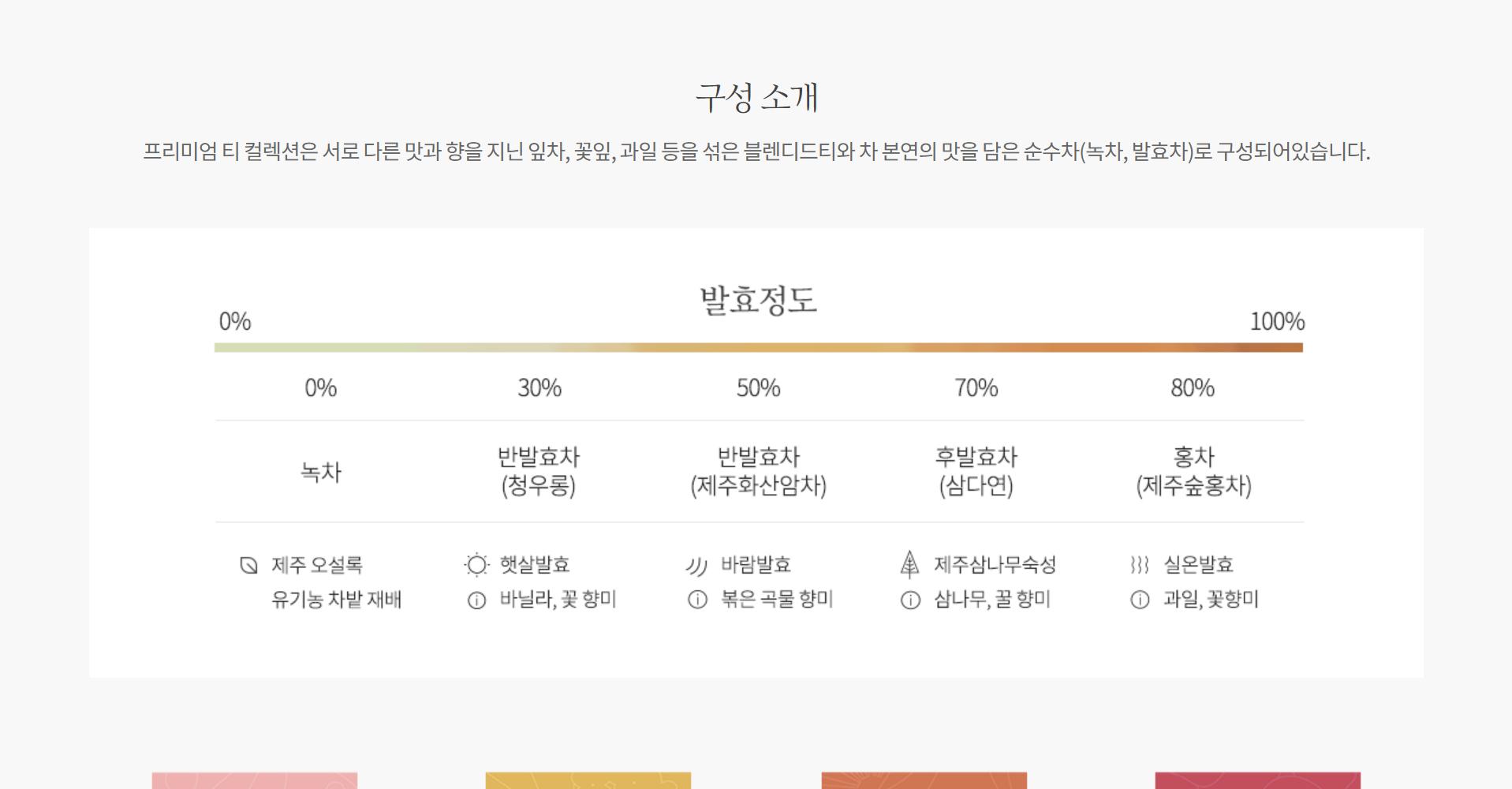Viewport: 1512px width, 789px height.
Task: Click the wind icon next to 바람발효
Action: click(696, 566)
